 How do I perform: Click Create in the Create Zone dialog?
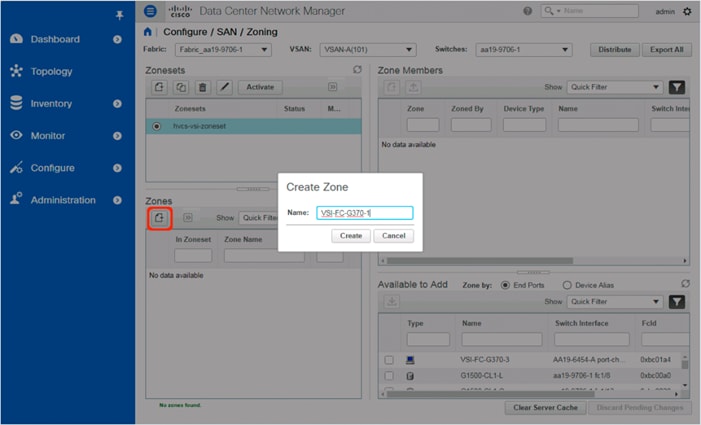coord(351,236)
